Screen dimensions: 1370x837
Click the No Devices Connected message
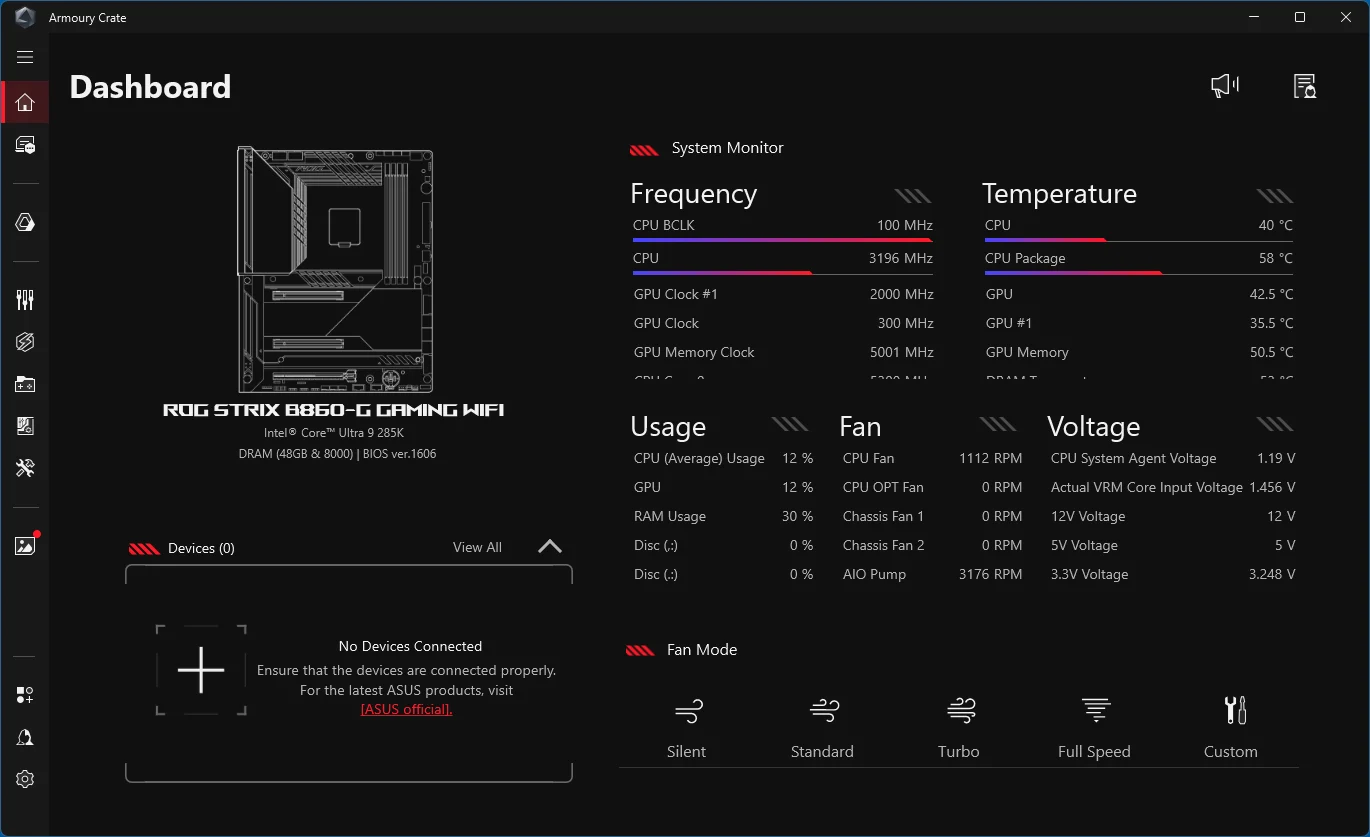click(410, 646)
